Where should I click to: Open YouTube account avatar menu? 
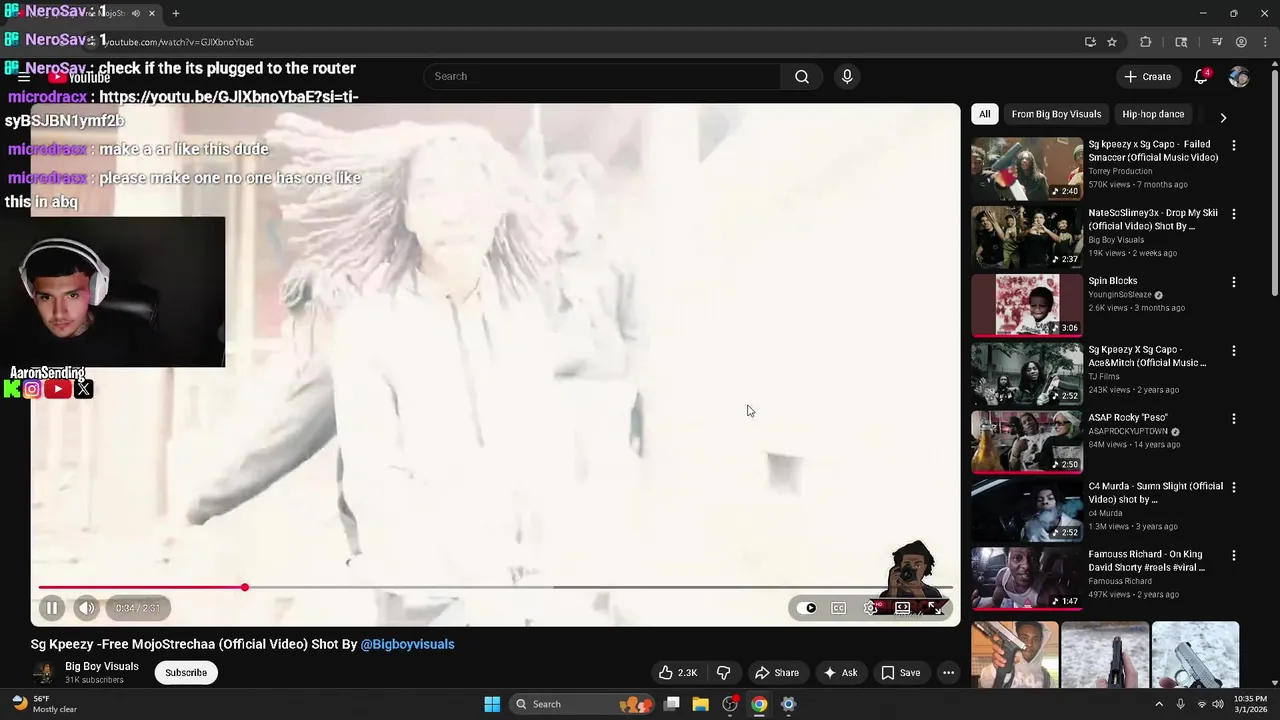(1239, 76)
